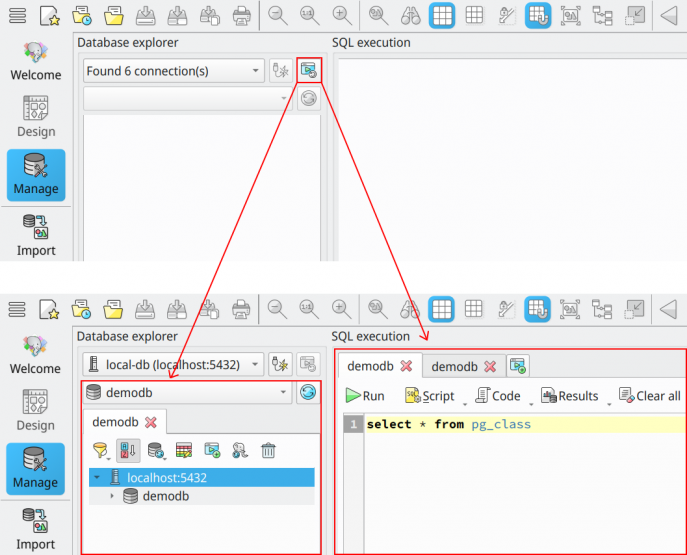
Task: Open the dropdown arrow next to Code
Action: click(x=531, y=404)
